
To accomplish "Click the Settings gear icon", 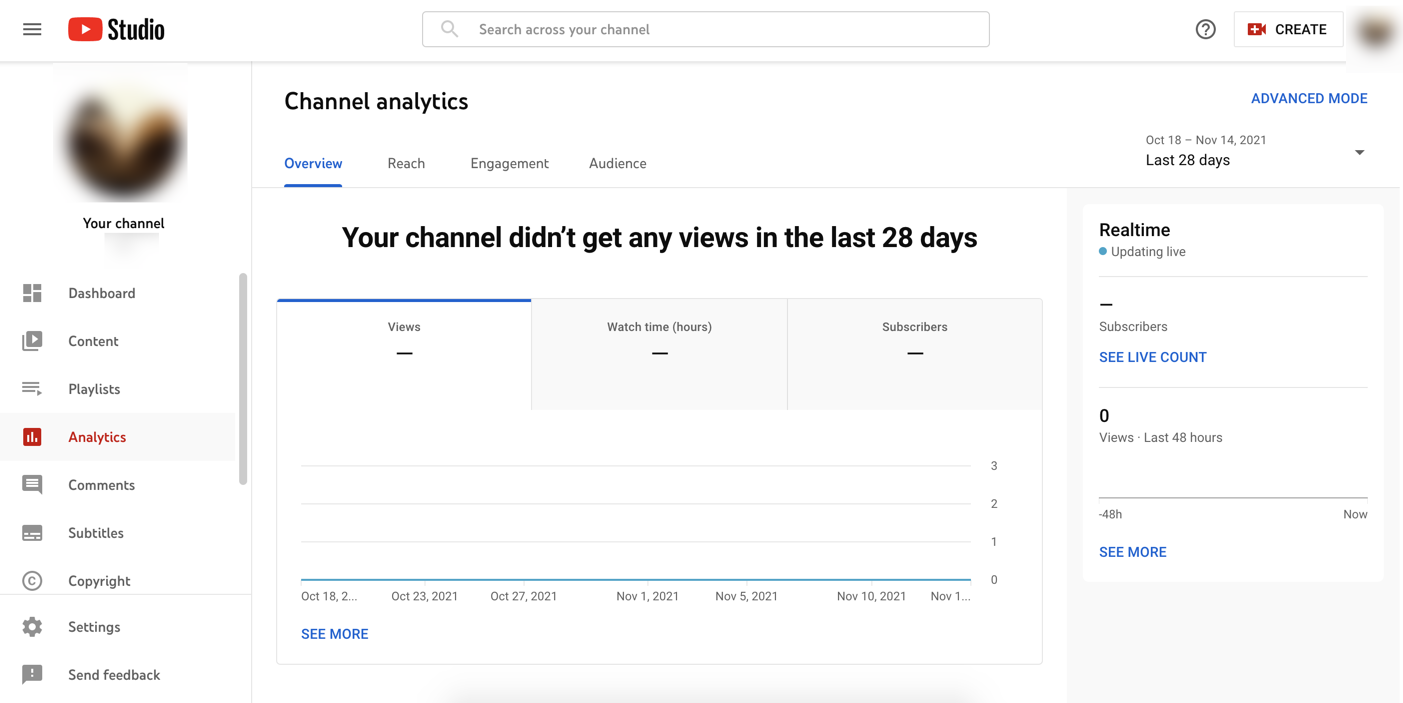I will 32,627.
